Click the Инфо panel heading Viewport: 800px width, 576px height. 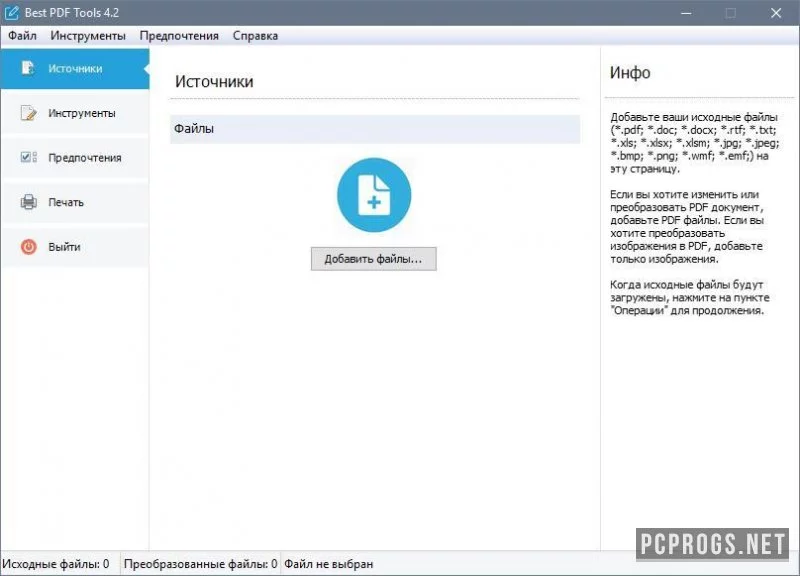click(x=630, y=72)
